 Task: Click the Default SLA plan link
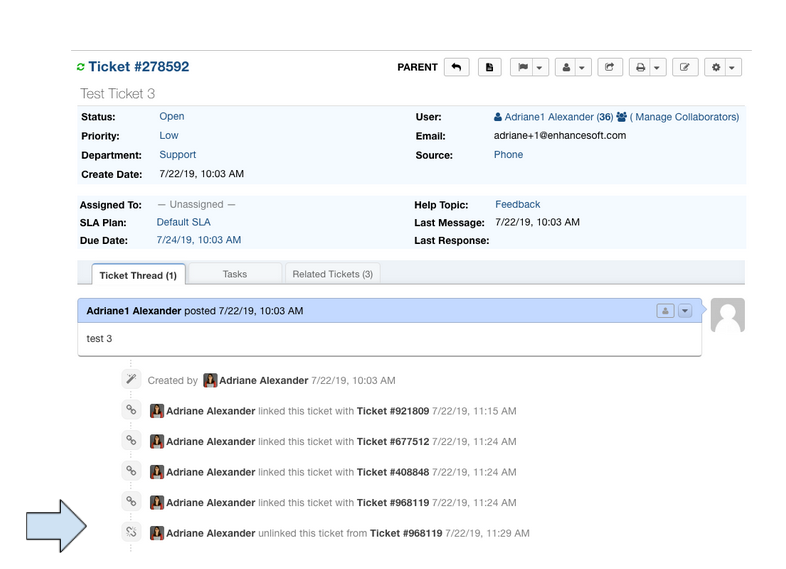(x=183, y=222)
